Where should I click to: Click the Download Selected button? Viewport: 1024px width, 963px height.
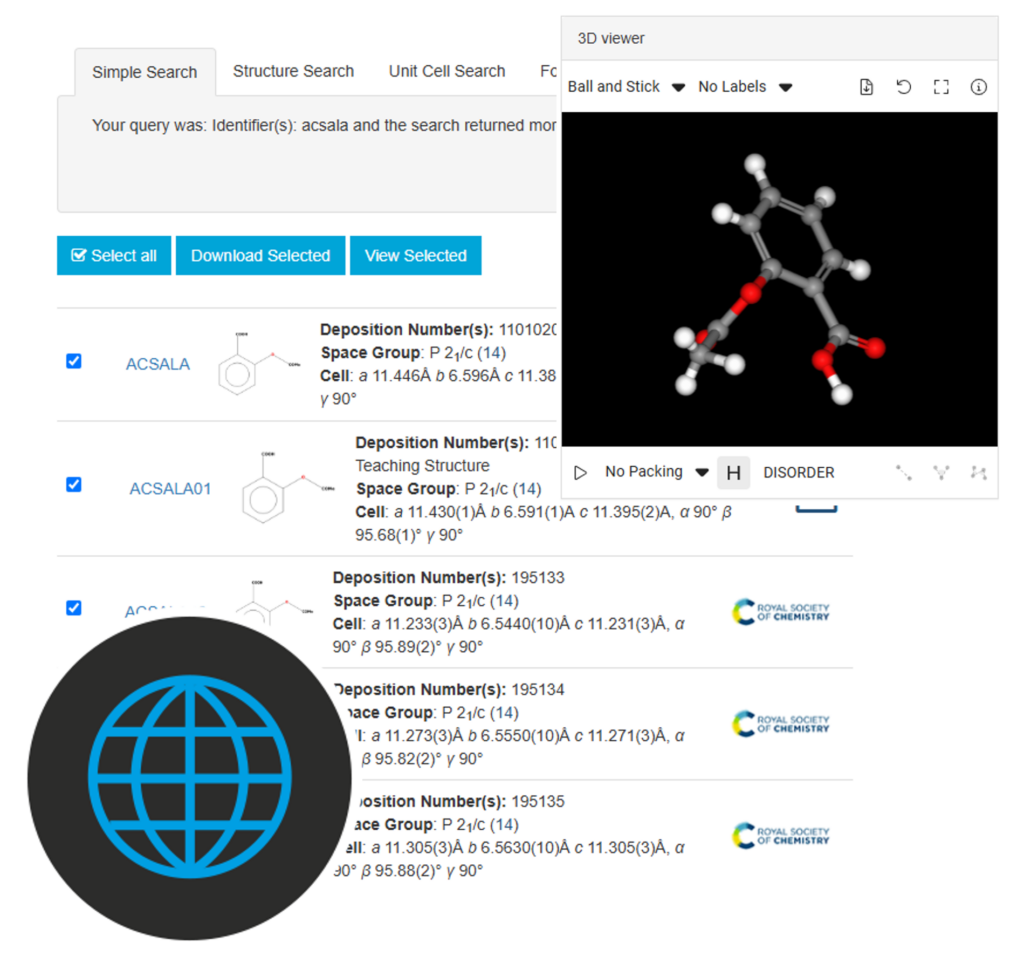pos(260,256)
